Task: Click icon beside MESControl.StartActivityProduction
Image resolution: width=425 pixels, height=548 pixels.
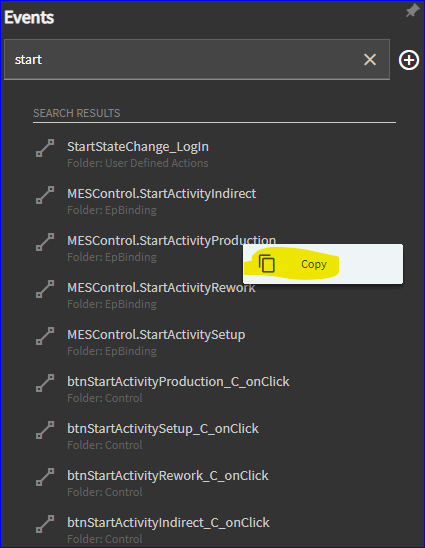Action: pyautogui.click(x=45, y=242)
